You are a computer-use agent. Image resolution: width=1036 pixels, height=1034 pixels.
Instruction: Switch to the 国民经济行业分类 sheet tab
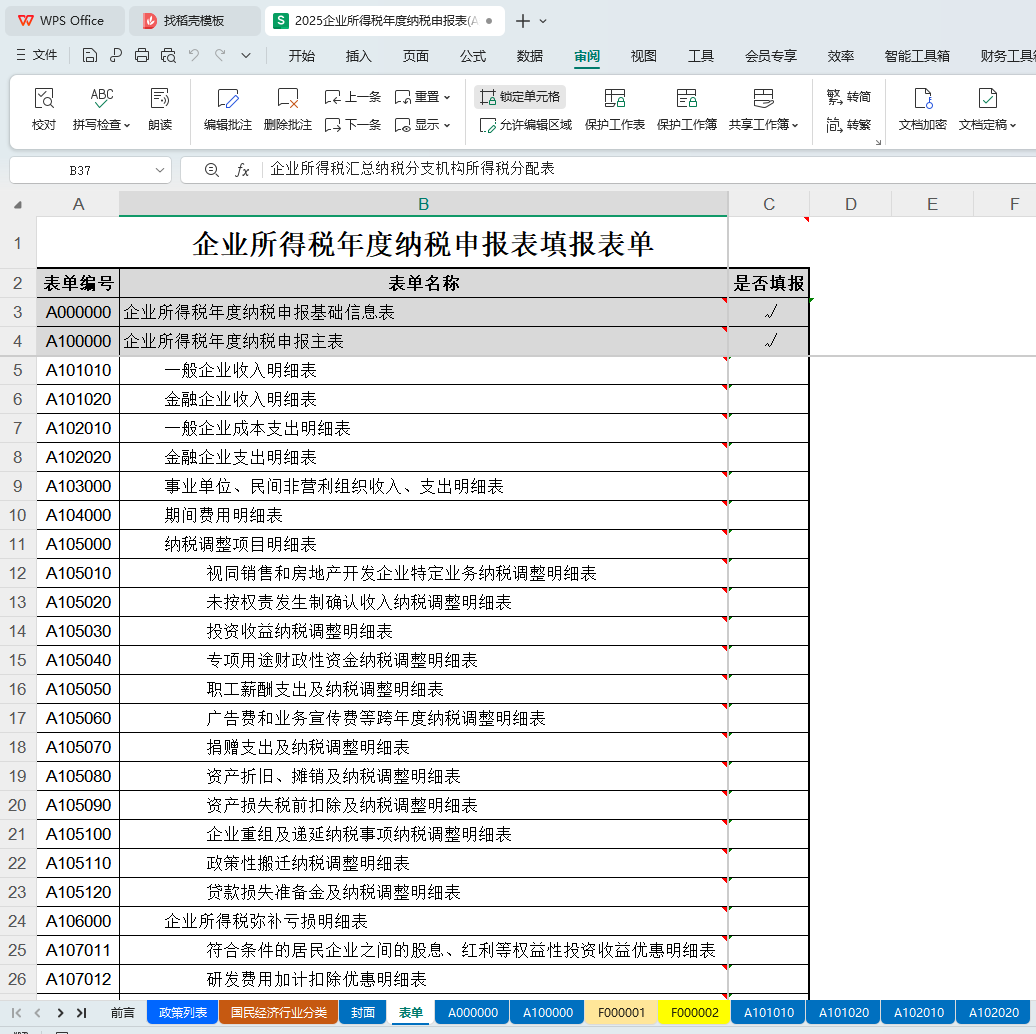(x=278, y=1012)
